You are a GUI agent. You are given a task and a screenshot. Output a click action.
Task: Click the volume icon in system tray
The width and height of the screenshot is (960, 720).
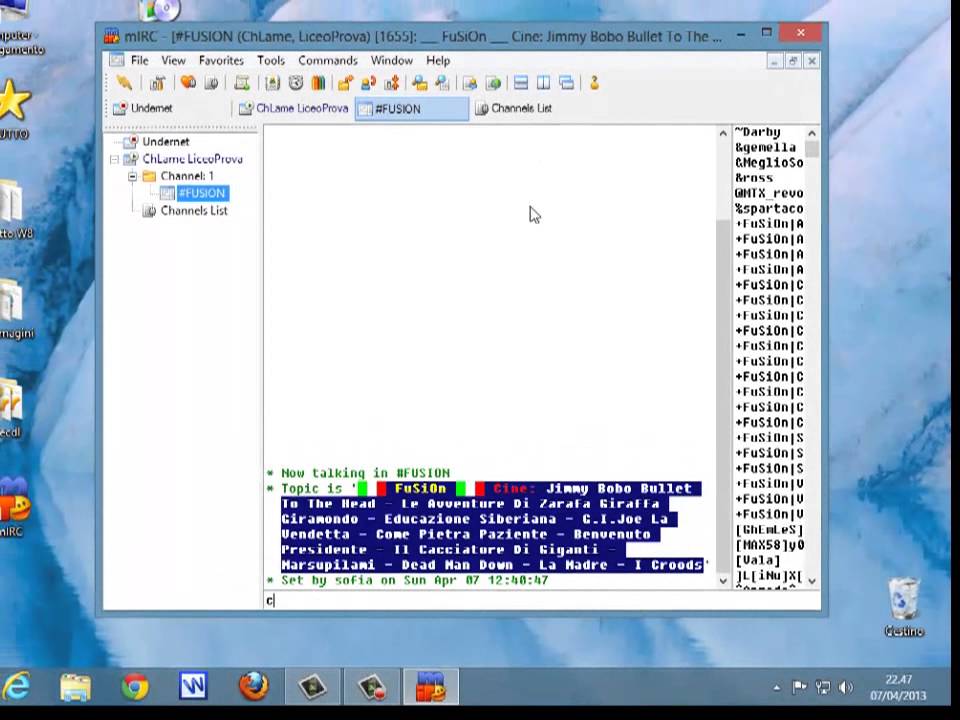tap(846, 688)
